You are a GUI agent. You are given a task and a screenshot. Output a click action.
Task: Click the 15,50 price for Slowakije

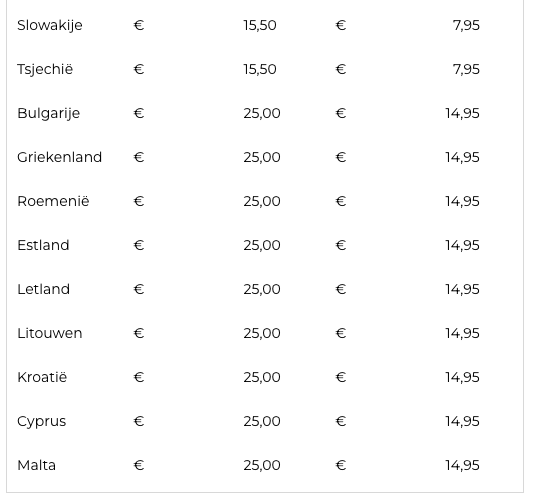point(260,25)
